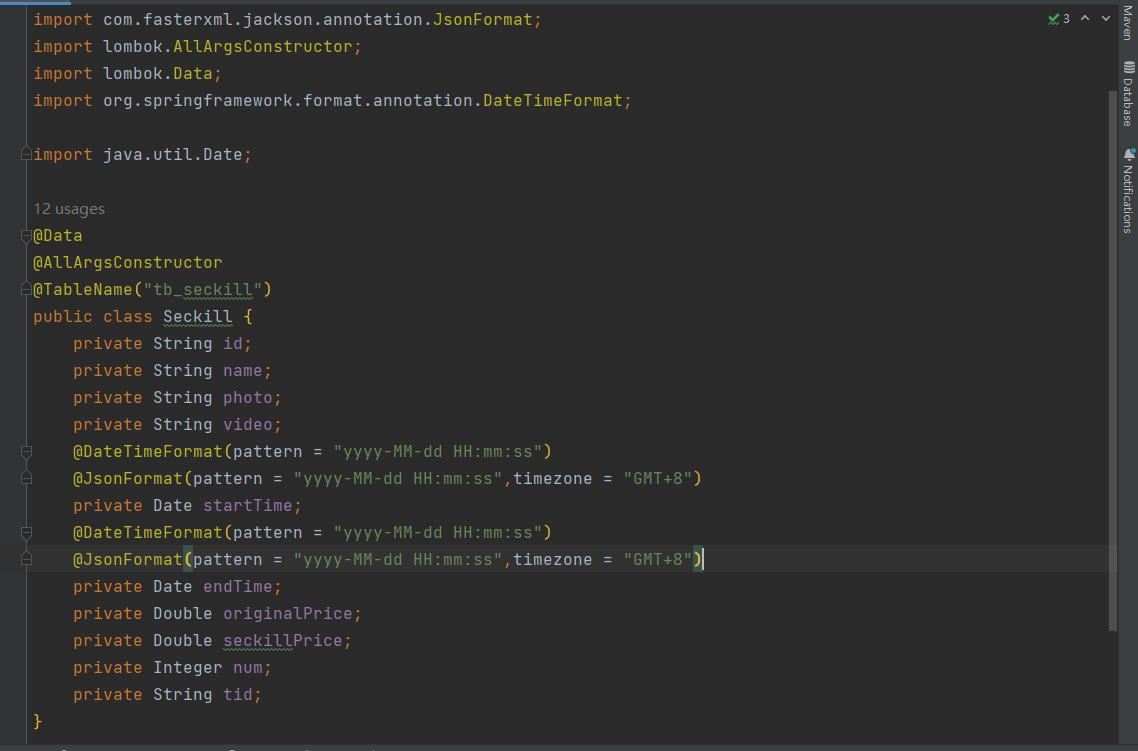Select the Seckill class name
Screen dimensions: 1138x751
click(197, 316)
